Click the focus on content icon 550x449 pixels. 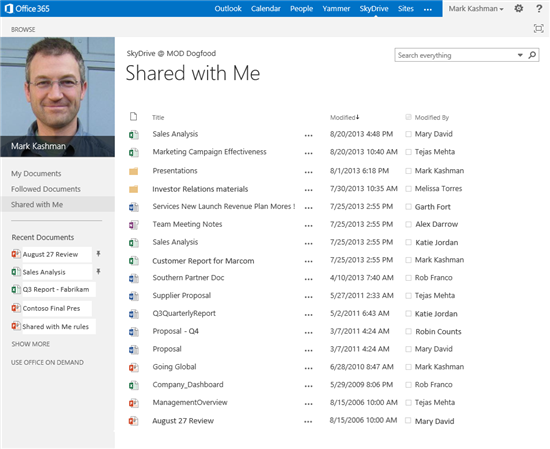tap(539, 28)
